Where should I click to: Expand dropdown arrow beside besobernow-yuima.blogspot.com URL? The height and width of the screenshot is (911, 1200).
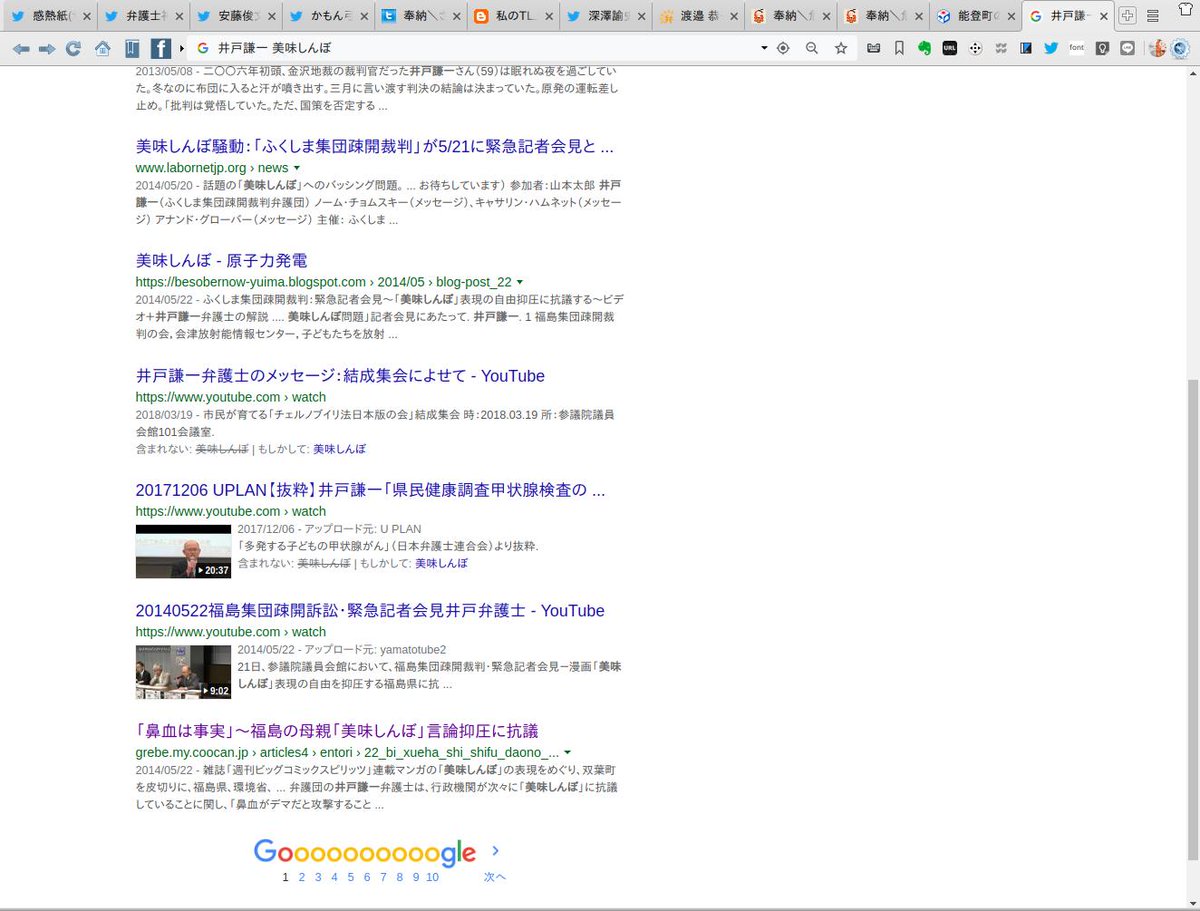pyautogui.click(x=520, y=283)
